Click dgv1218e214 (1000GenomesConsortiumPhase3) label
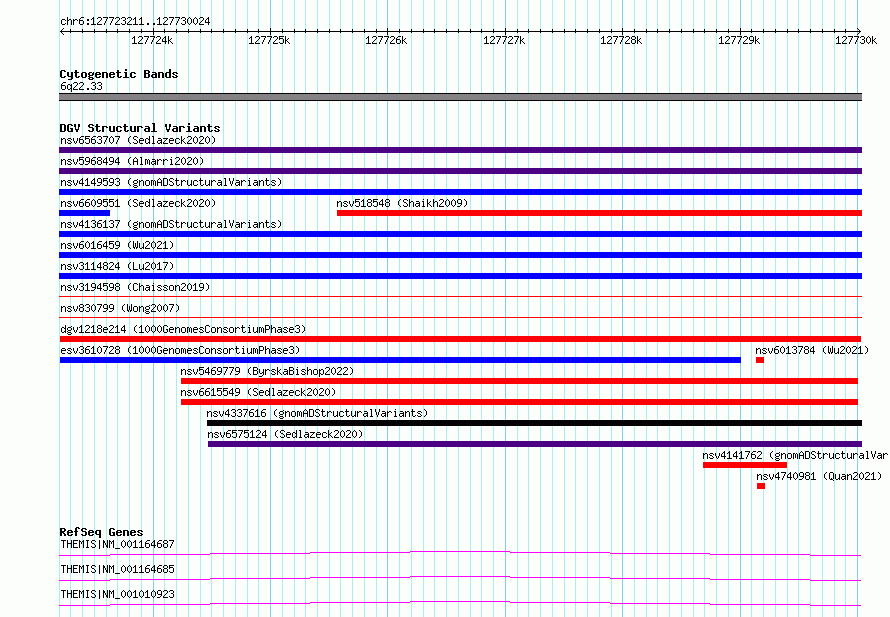The height and width of the screenshot is (617, 890). point(183,329)
